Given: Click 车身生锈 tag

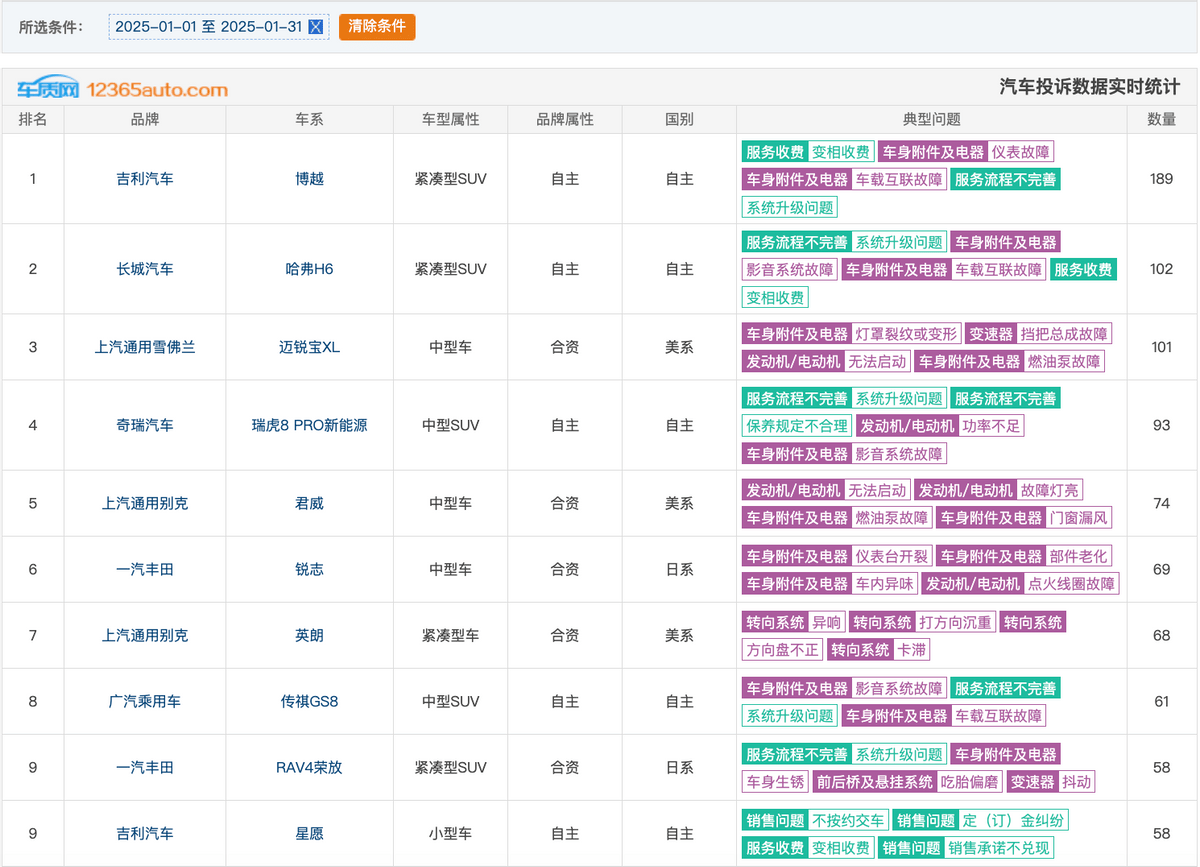Looking at the screenshot, I should [x=775, y=782].
